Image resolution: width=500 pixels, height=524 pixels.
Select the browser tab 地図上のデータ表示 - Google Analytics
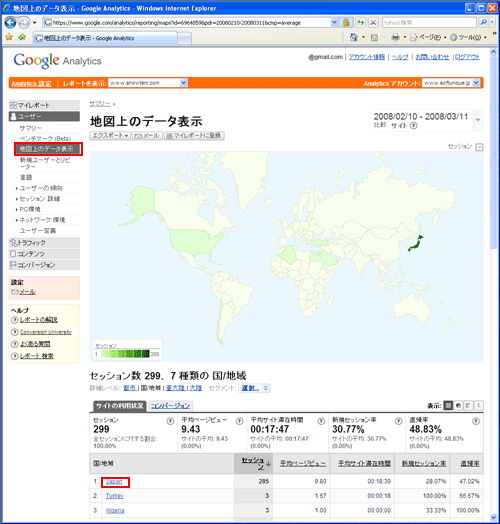(105, 38)
